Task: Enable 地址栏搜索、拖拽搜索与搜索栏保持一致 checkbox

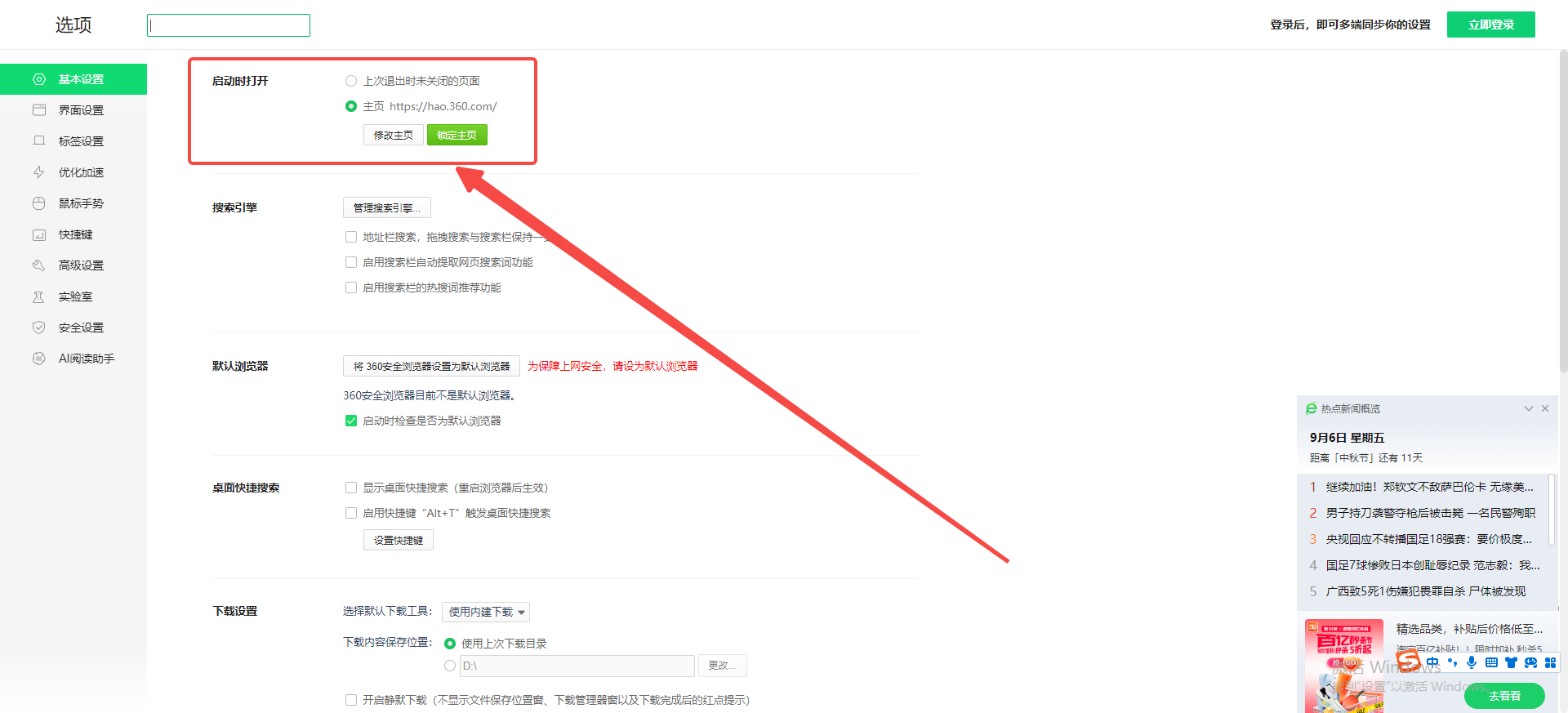Action: tap(351, 237)
